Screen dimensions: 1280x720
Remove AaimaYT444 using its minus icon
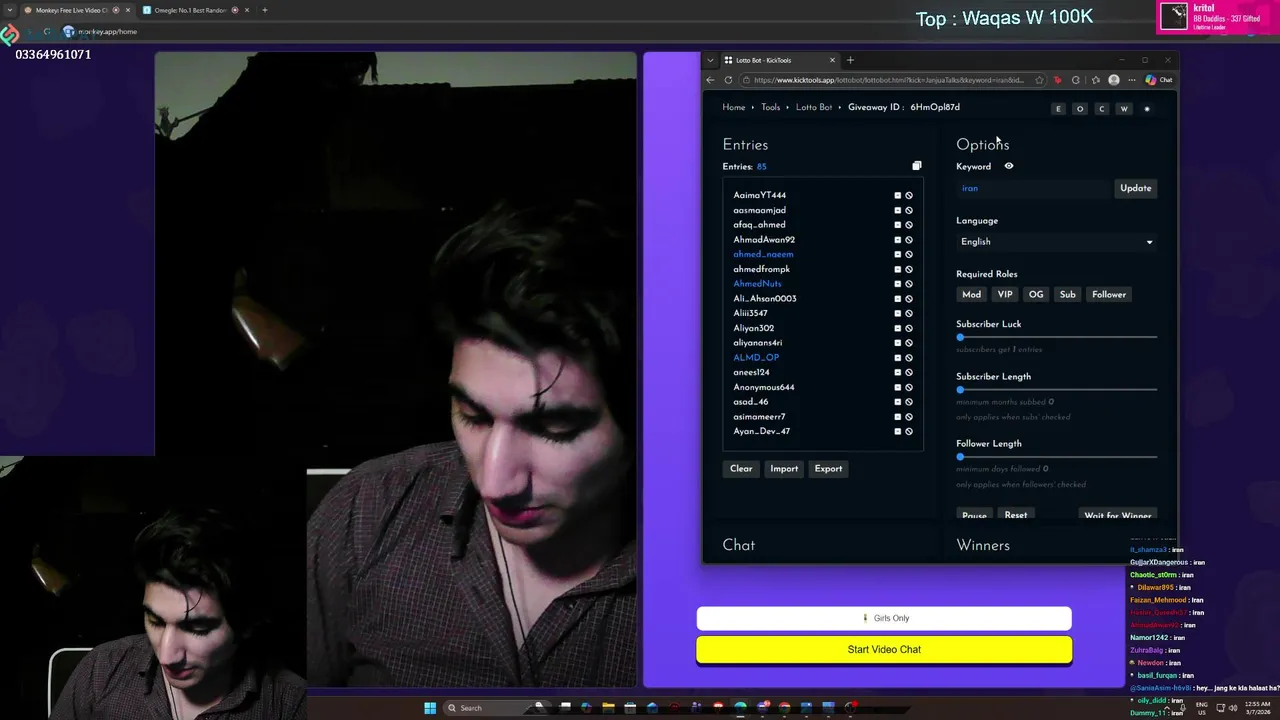[x=897, y=196]
